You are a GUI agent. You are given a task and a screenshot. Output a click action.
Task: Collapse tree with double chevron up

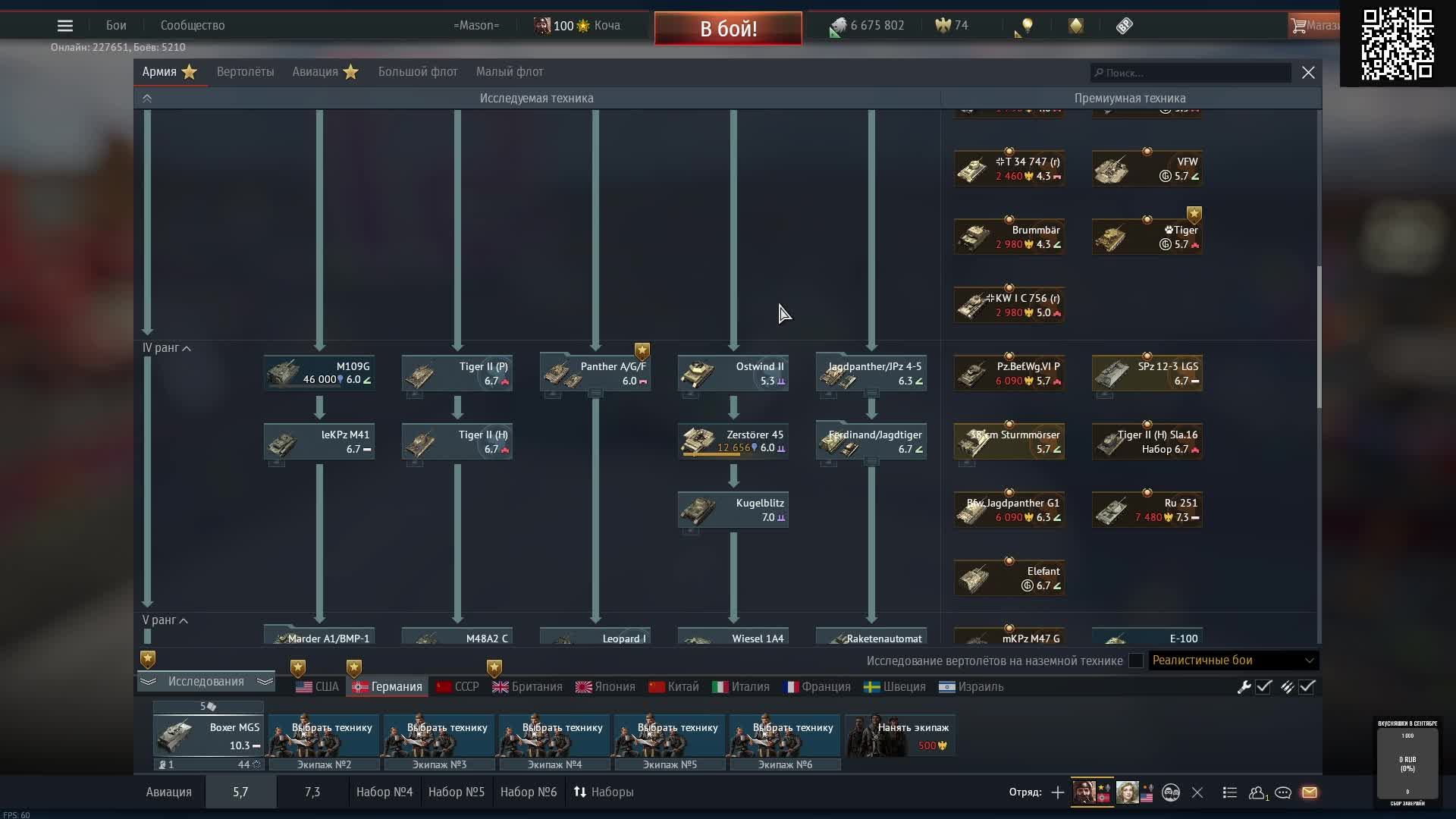(147, 99)
